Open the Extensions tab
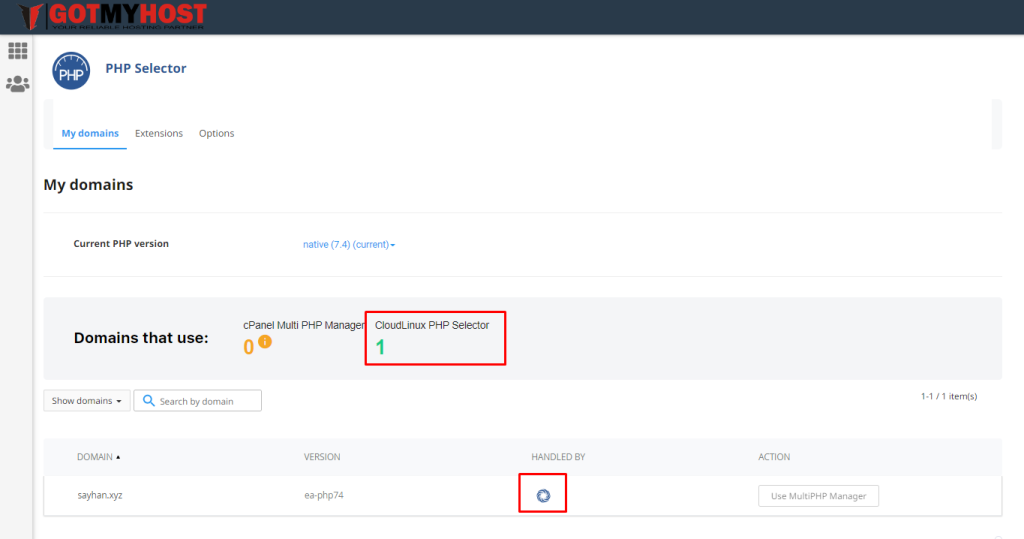Screen dimensions: 1024x539 [x=159, y=133]
